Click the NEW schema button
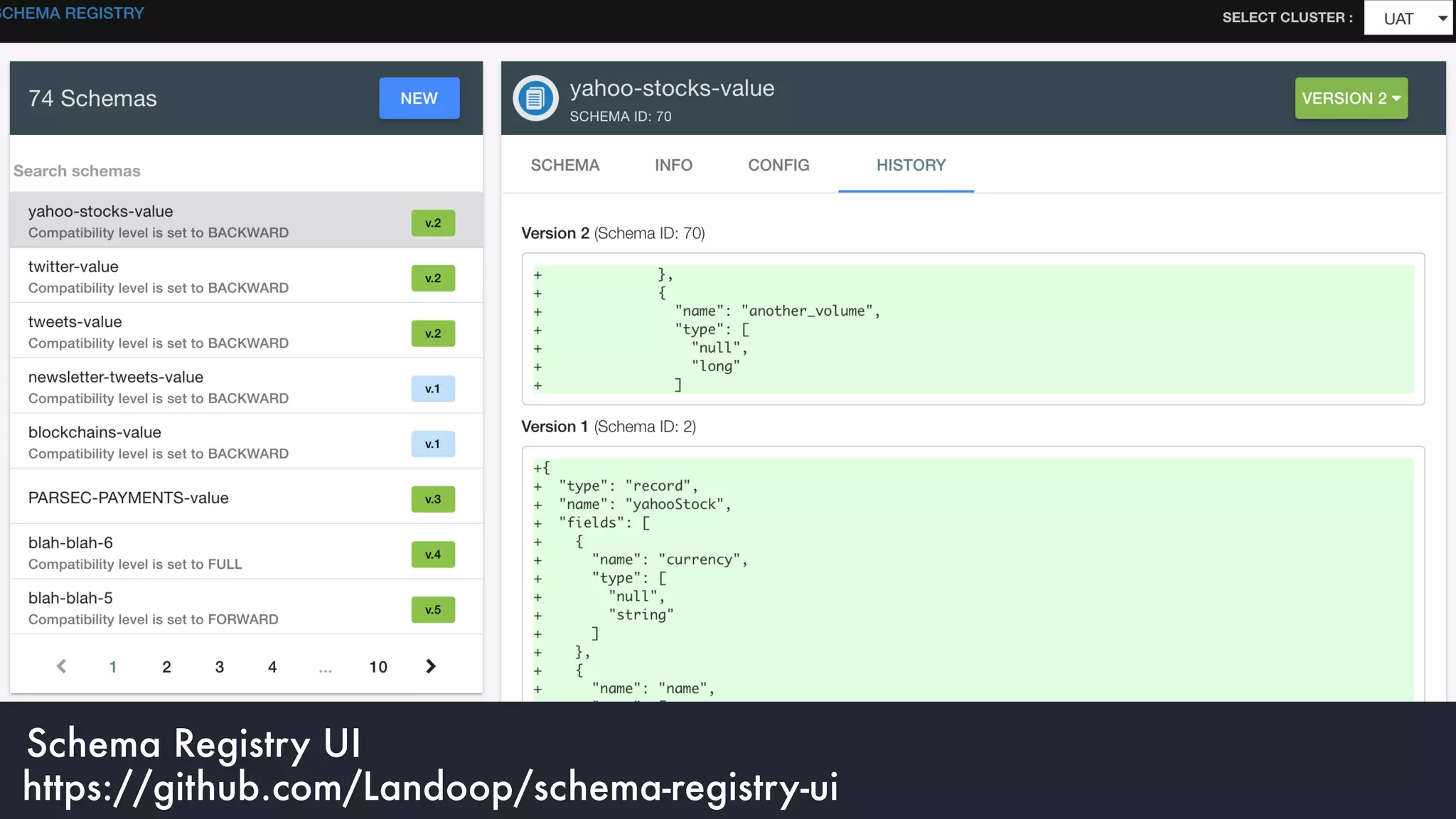The width and height of the screenshot is (1456, 819). tap(419, 98)
